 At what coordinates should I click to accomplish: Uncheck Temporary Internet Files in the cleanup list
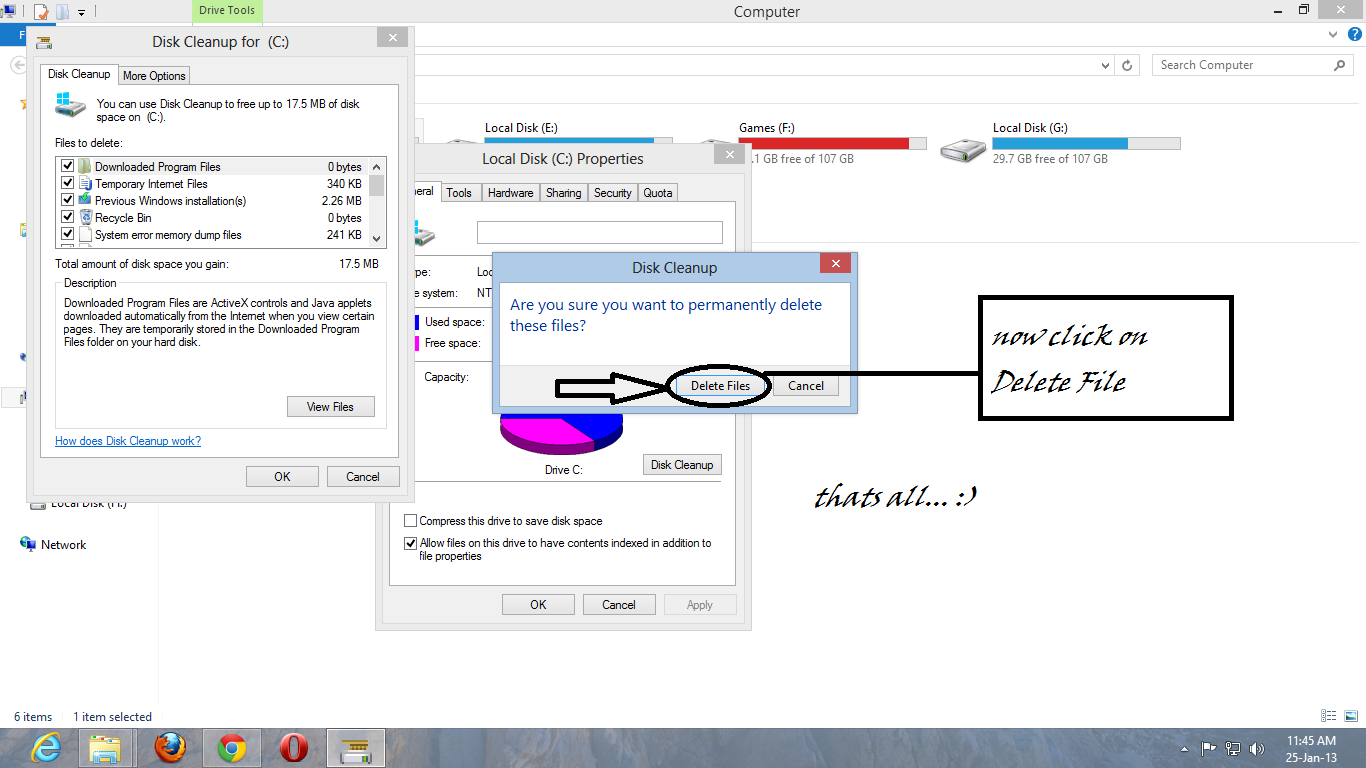(67, 183)
